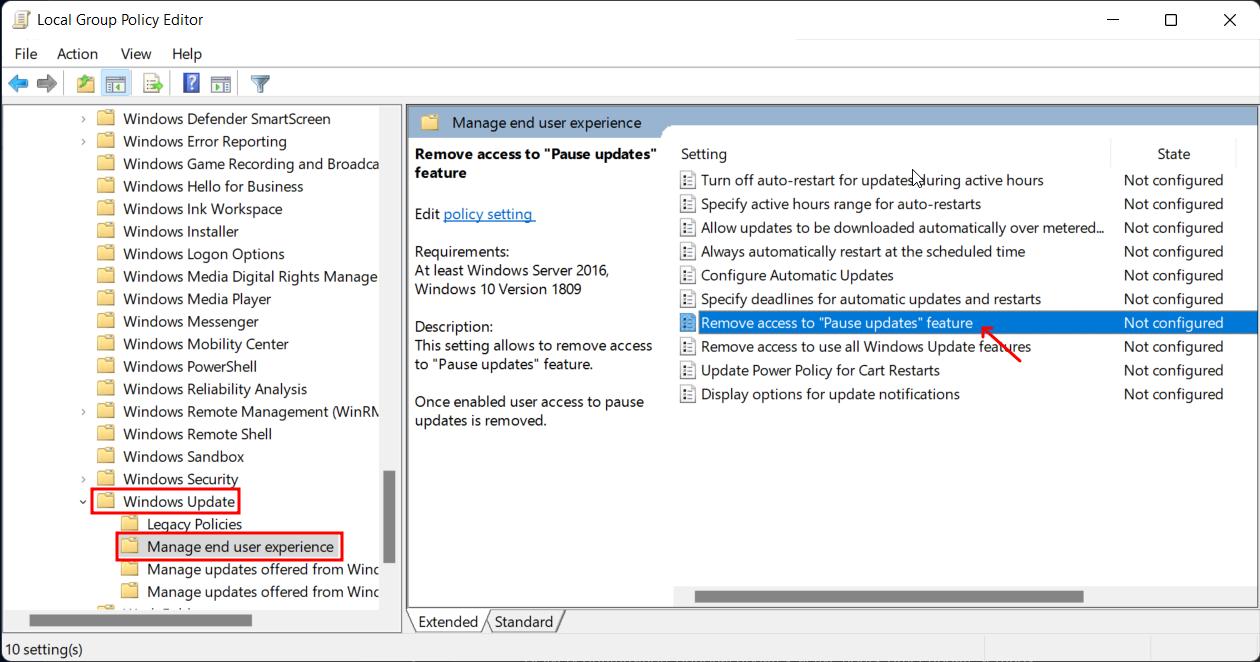Click the Forward arrow toolbar icon
This screenshot has height=662, width=1260.
46,84
